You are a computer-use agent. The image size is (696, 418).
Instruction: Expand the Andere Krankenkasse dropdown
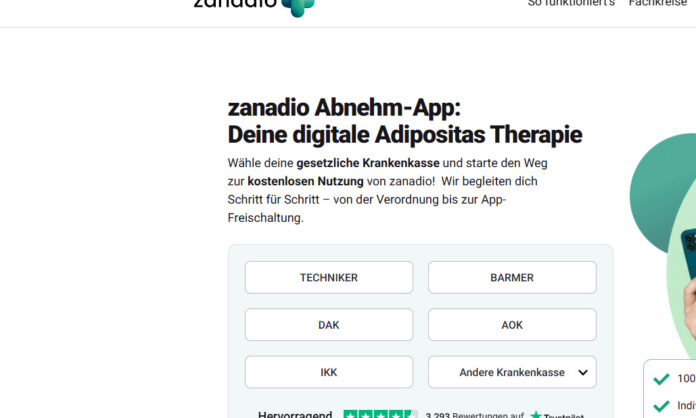(512, 372)
